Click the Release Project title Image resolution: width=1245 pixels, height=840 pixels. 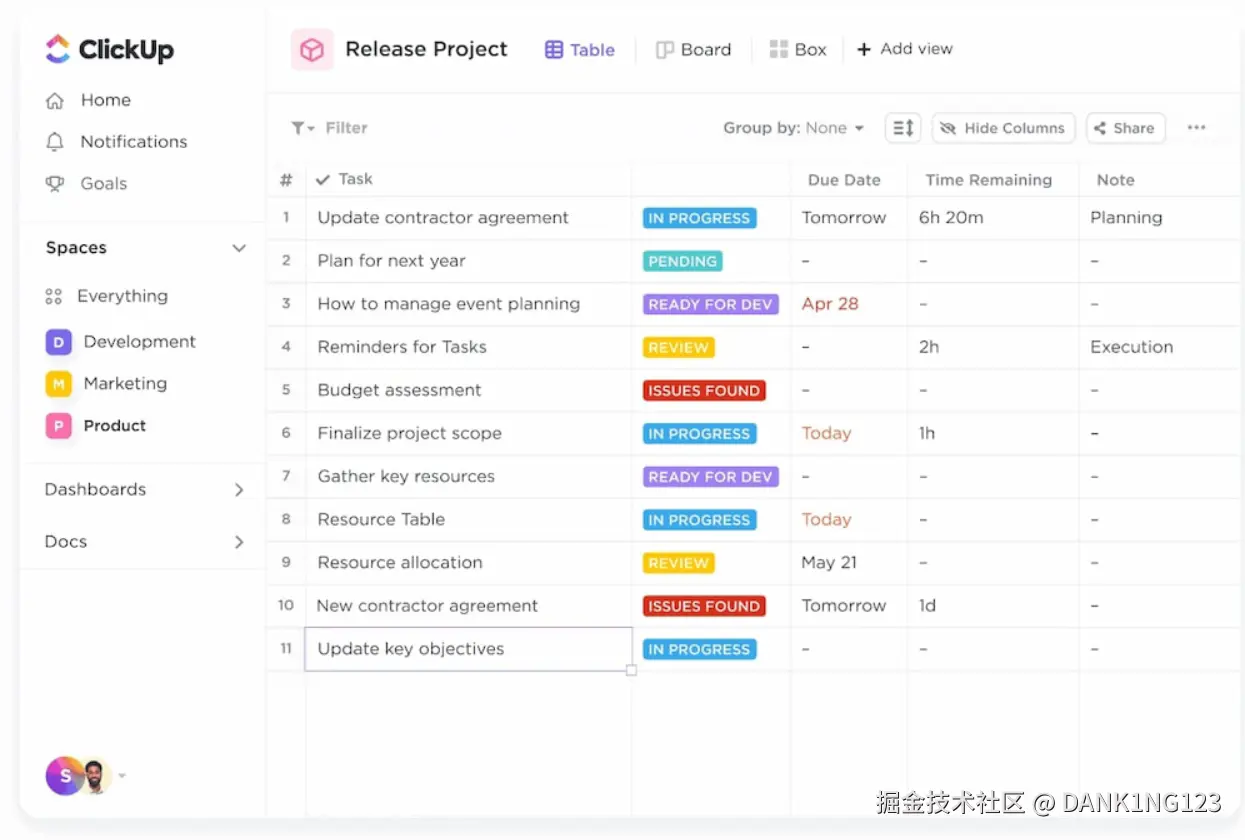426,49
